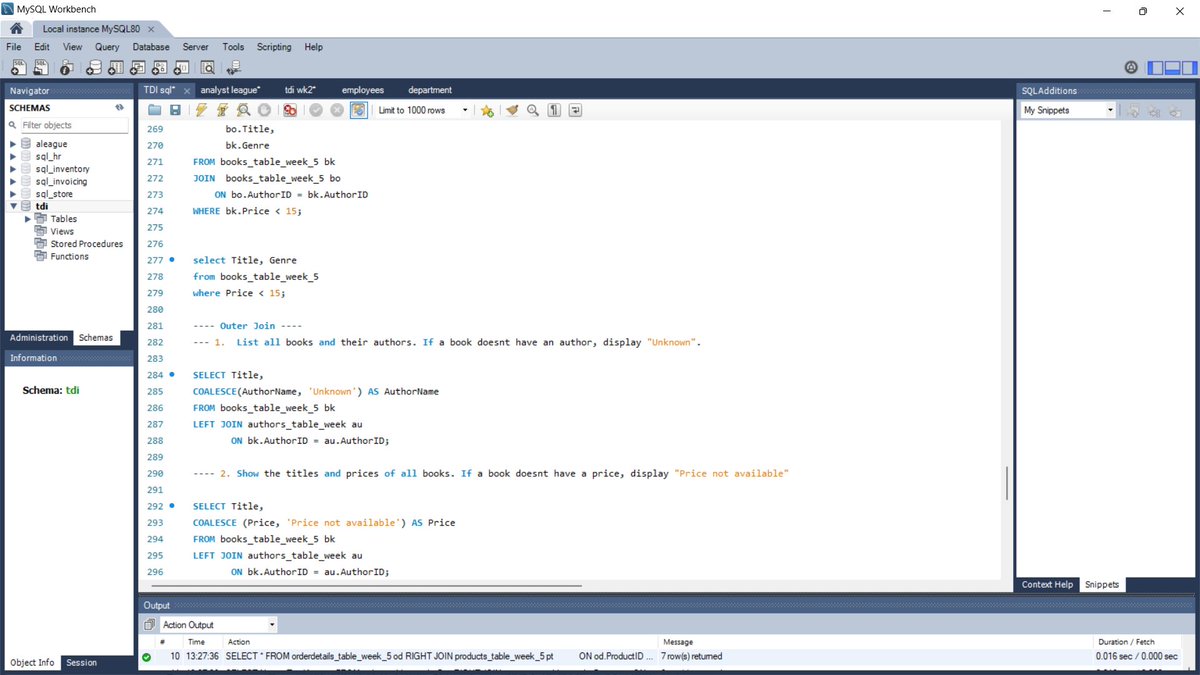Viewport: 1200px width, 675px height.
Task: Open a script file in this editor
Action: (155, 110)
